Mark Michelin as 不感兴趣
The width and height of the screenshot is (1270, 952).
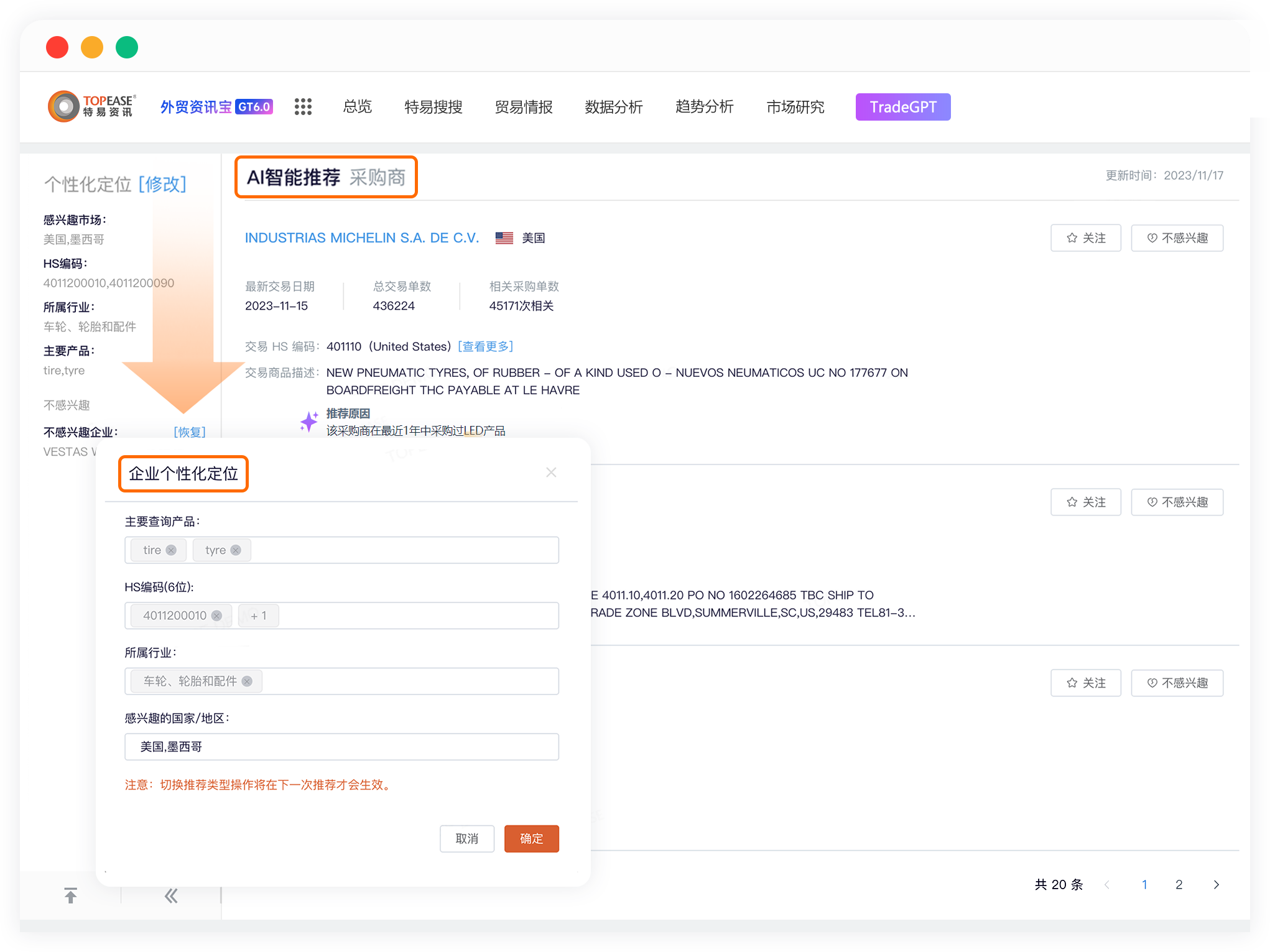click(x=1177, y=238)
